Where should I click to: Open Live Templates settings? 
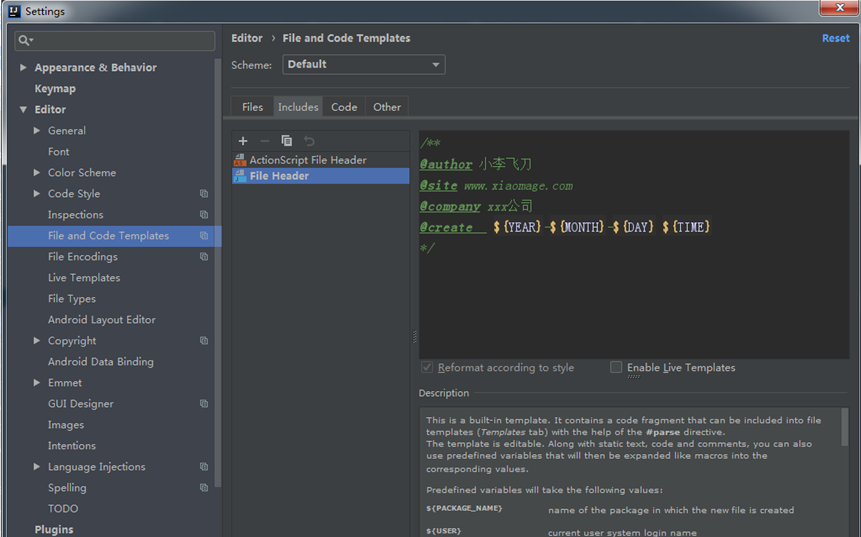[84, 278]
